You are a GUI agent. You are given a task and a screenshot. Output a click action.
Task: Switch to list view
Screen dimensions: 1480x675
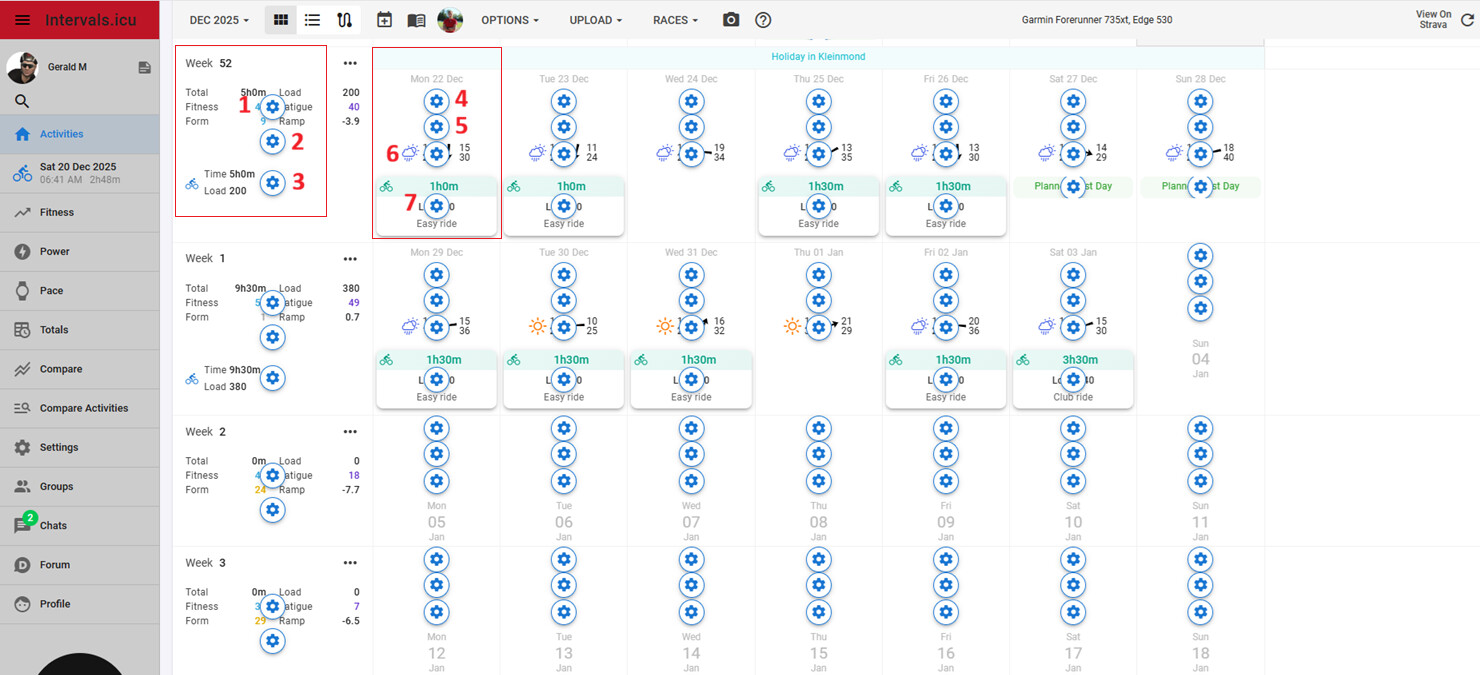(312, 20)
